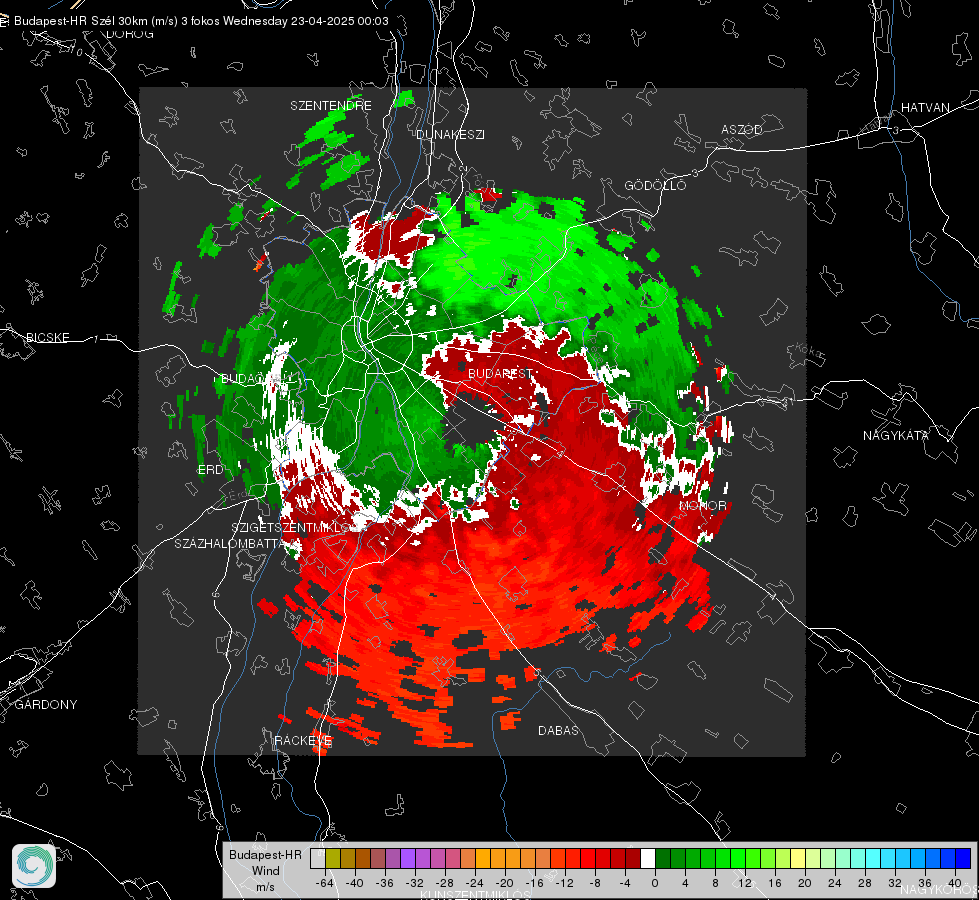Pick the darkest blue swatch at legend's end
This screenshot has width=979, height=900.
tap(963, 859)
